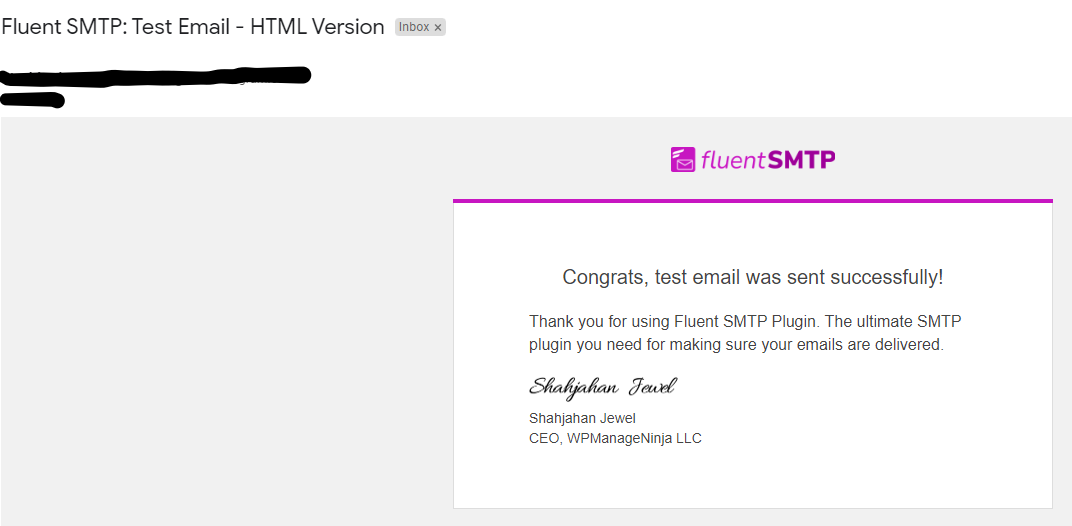The width and height of the screenshot is (1072, 526).
Task: Click the Inbox label tag
Action: point(414,27)
